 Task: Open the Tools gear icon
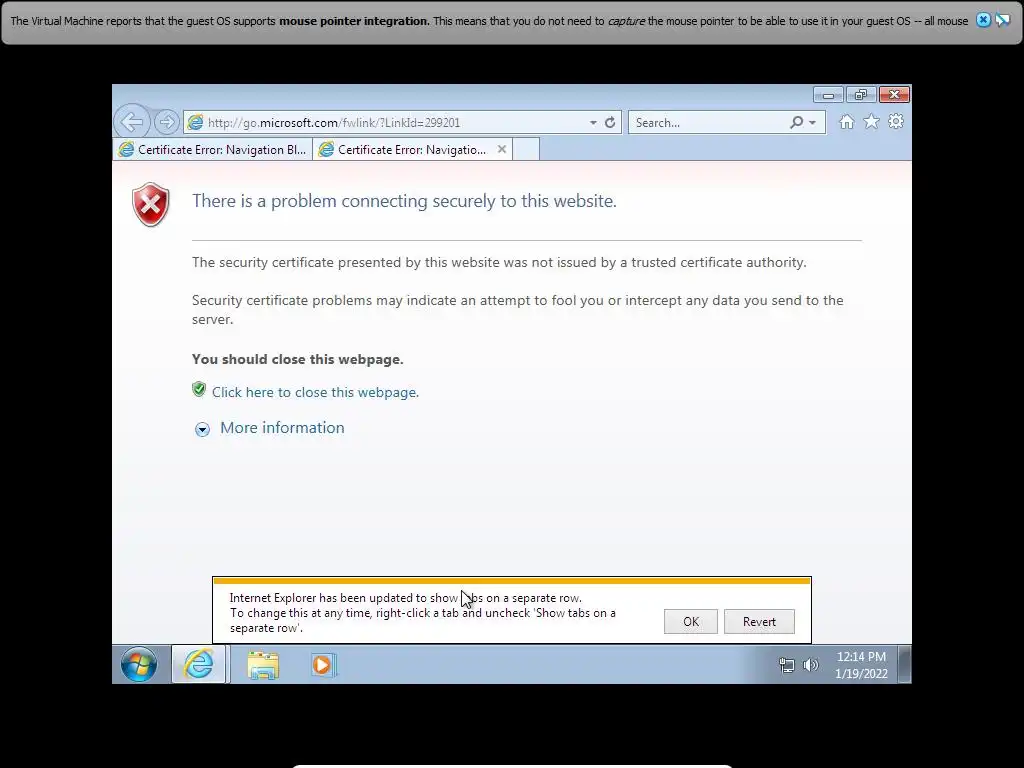896,122
